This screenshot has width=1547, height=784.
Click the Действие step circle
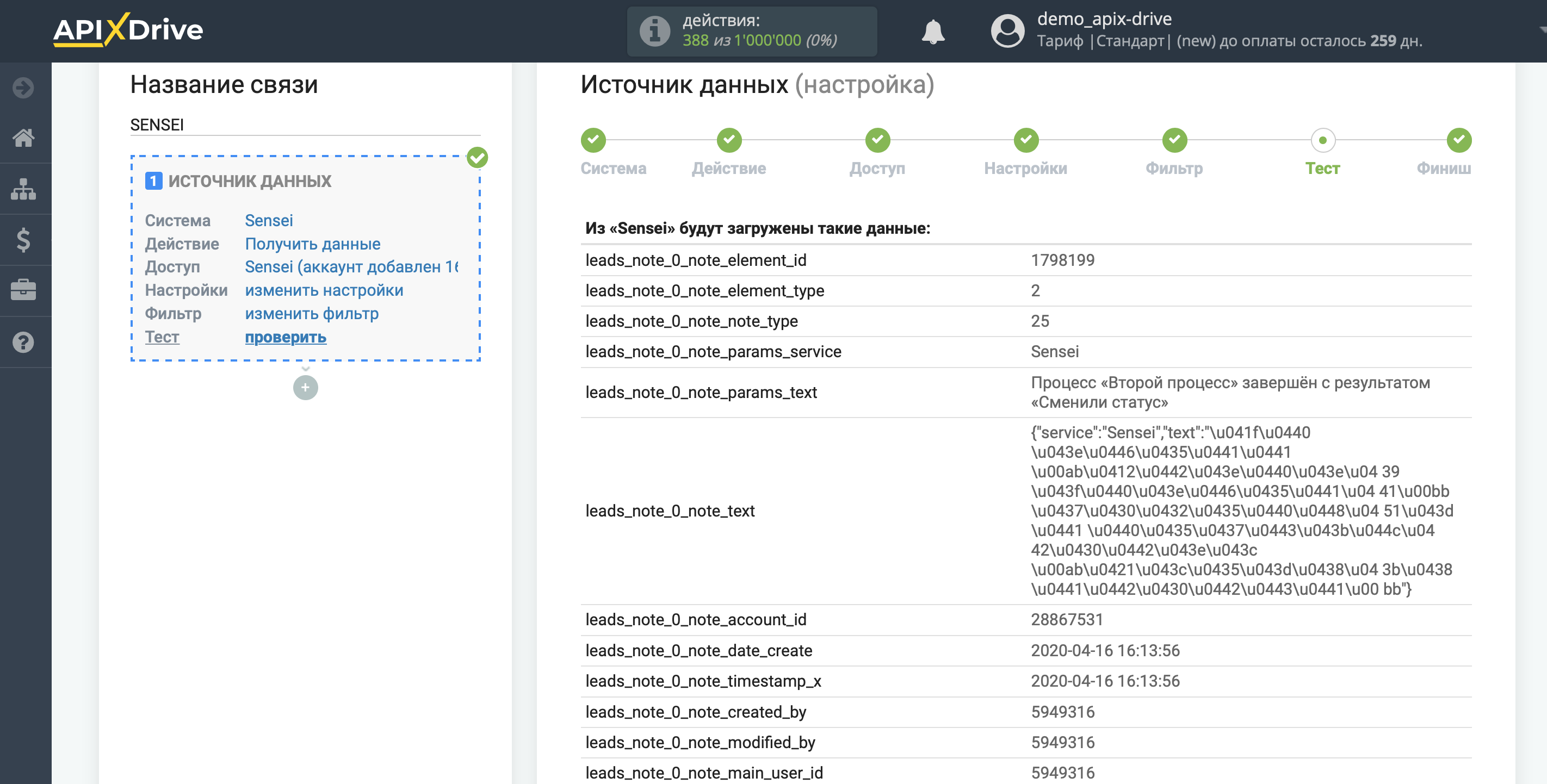tap(729, 140)
